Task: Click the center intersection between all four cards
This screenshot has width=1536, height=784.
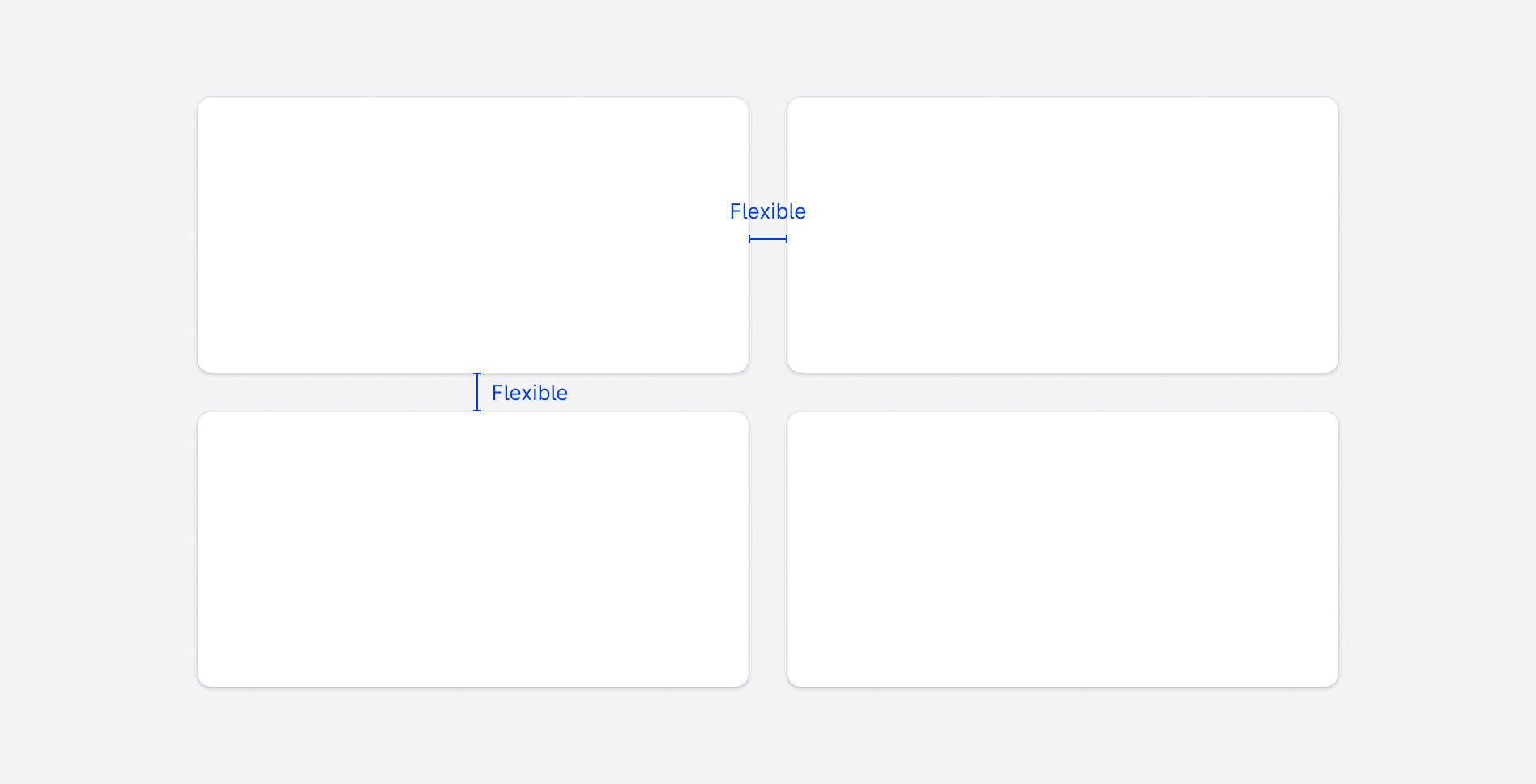Action: (x=768, y=392)
